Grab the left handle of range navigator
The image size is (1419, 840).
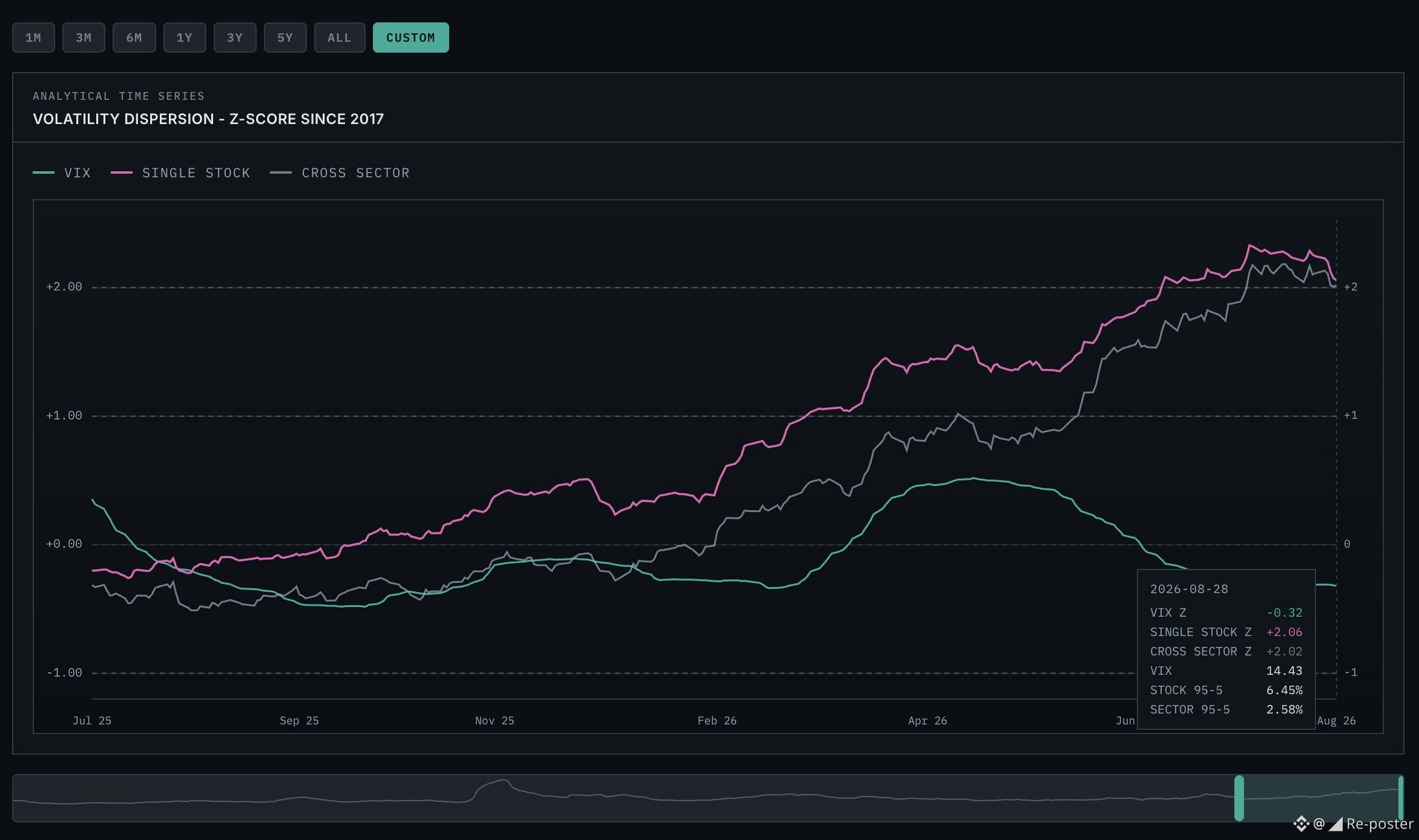1239,798
